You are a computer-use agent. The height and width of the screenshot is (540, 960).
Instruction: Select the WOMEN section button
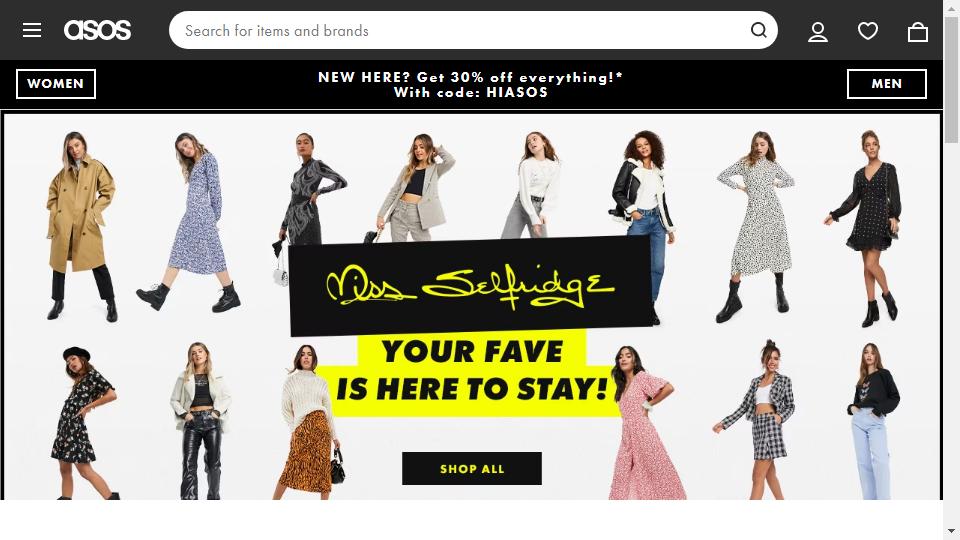click(x=56, y=84)
